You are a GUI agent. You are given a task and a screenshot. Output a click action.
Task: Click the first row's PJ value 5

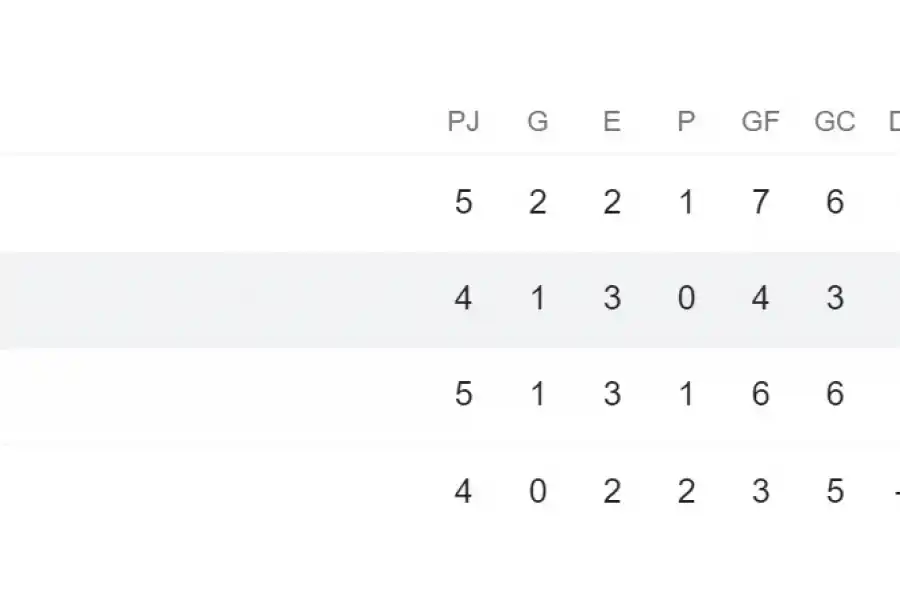click(x=463, y=203)
